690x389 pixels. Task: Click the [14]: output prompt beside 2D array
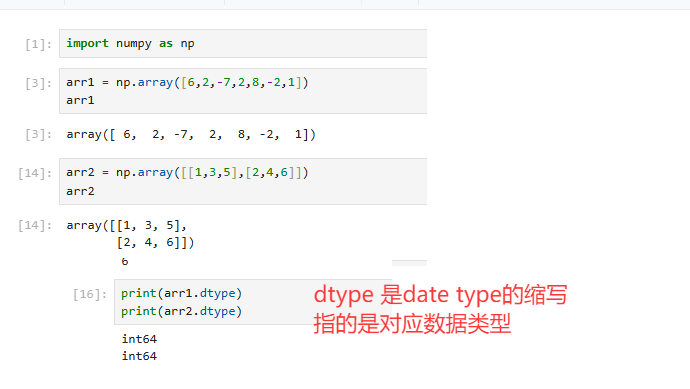(x=35, y=225)
